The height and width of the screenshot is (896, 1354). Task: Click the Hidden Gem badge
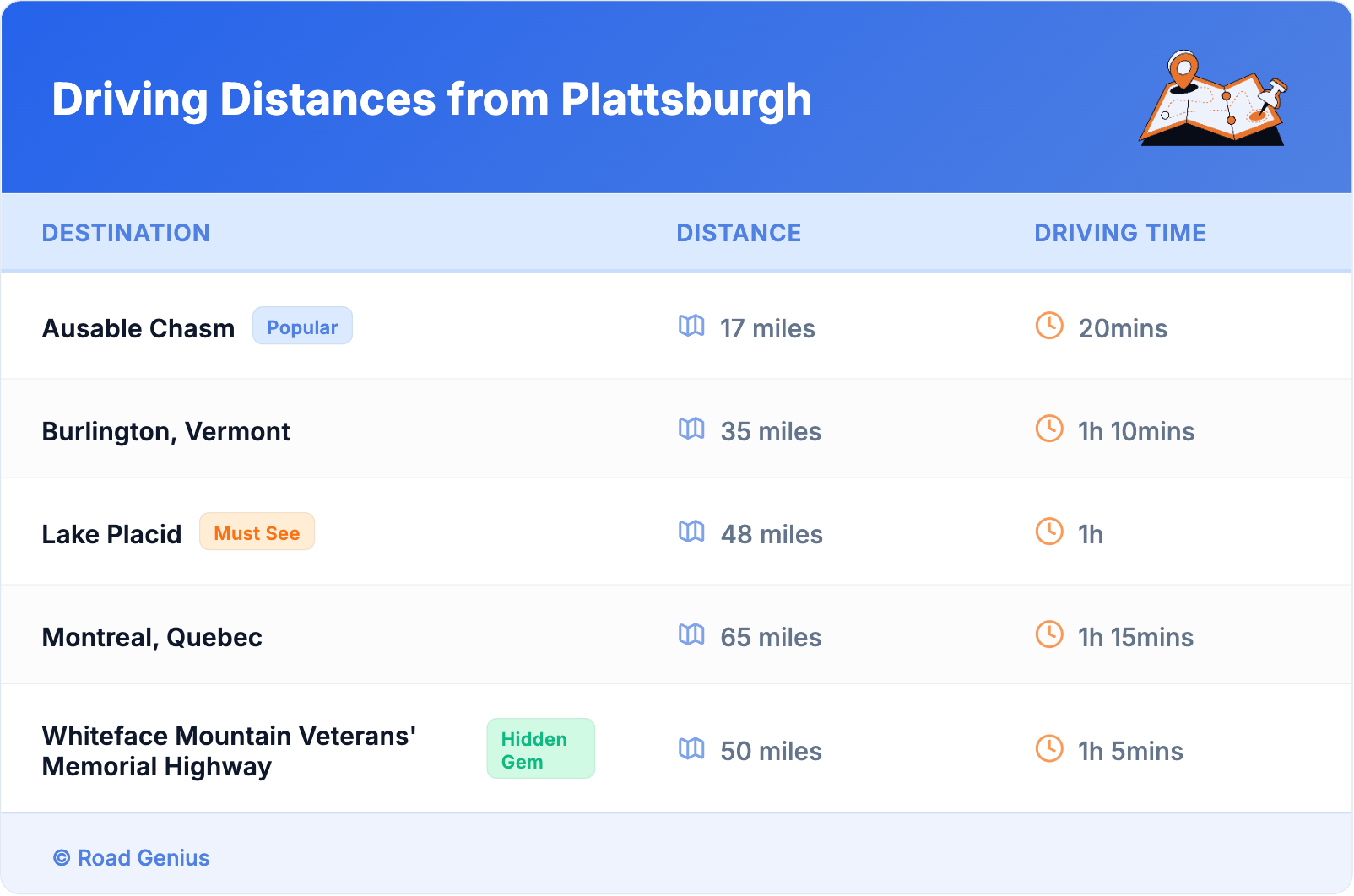[x=540, y=749]
